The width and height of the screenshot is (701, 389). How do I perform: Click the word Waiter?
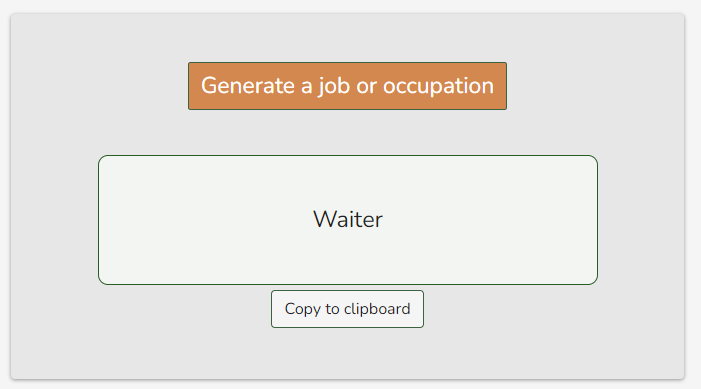pos(348,220)
